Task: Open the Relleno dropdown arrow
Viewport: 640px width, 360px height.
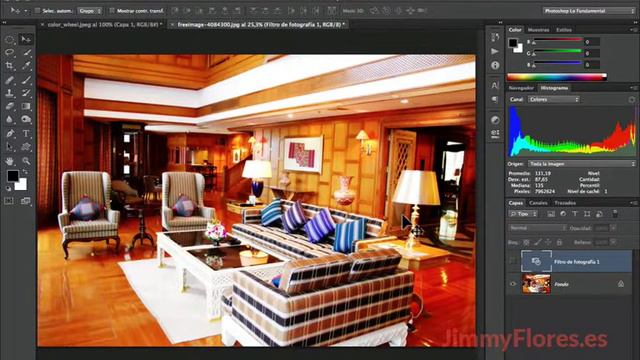Action: coord(613,242)
